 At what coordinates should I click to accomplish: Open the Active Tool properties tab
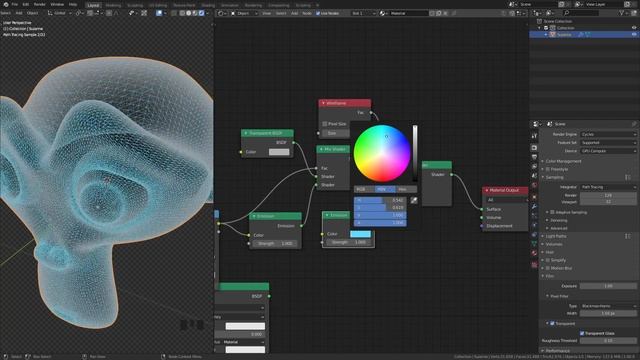point(534,136)
